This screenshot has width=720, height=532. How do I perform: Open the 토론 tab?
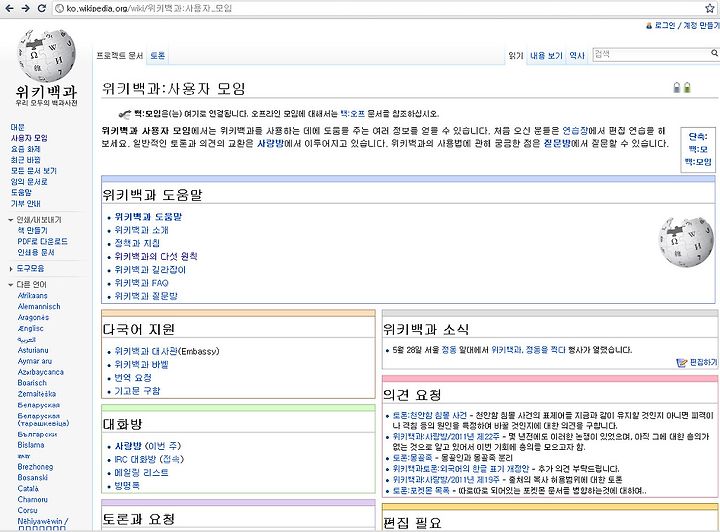point(158,56)
